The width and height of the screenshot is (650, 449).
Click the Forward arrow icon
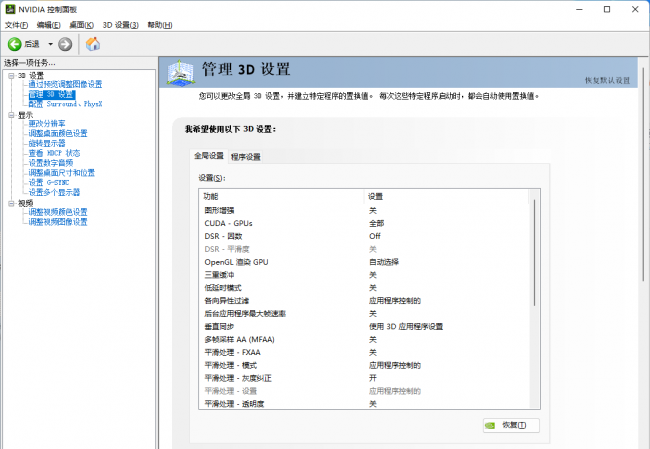(x=65, y=44)
